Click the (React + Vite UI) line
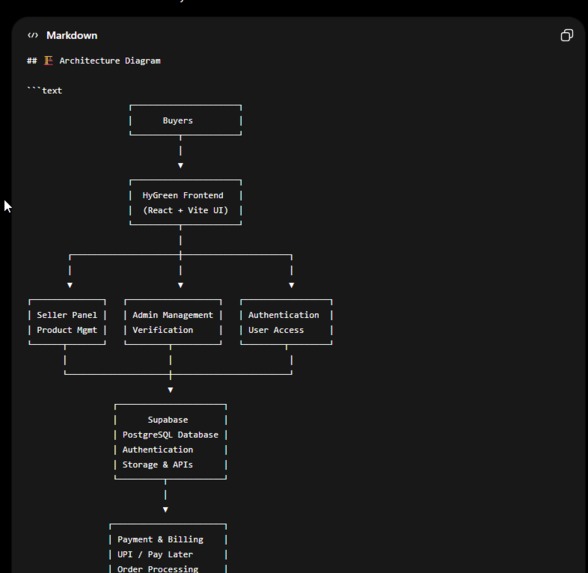The image size is (588, 573). pos(185,210)
